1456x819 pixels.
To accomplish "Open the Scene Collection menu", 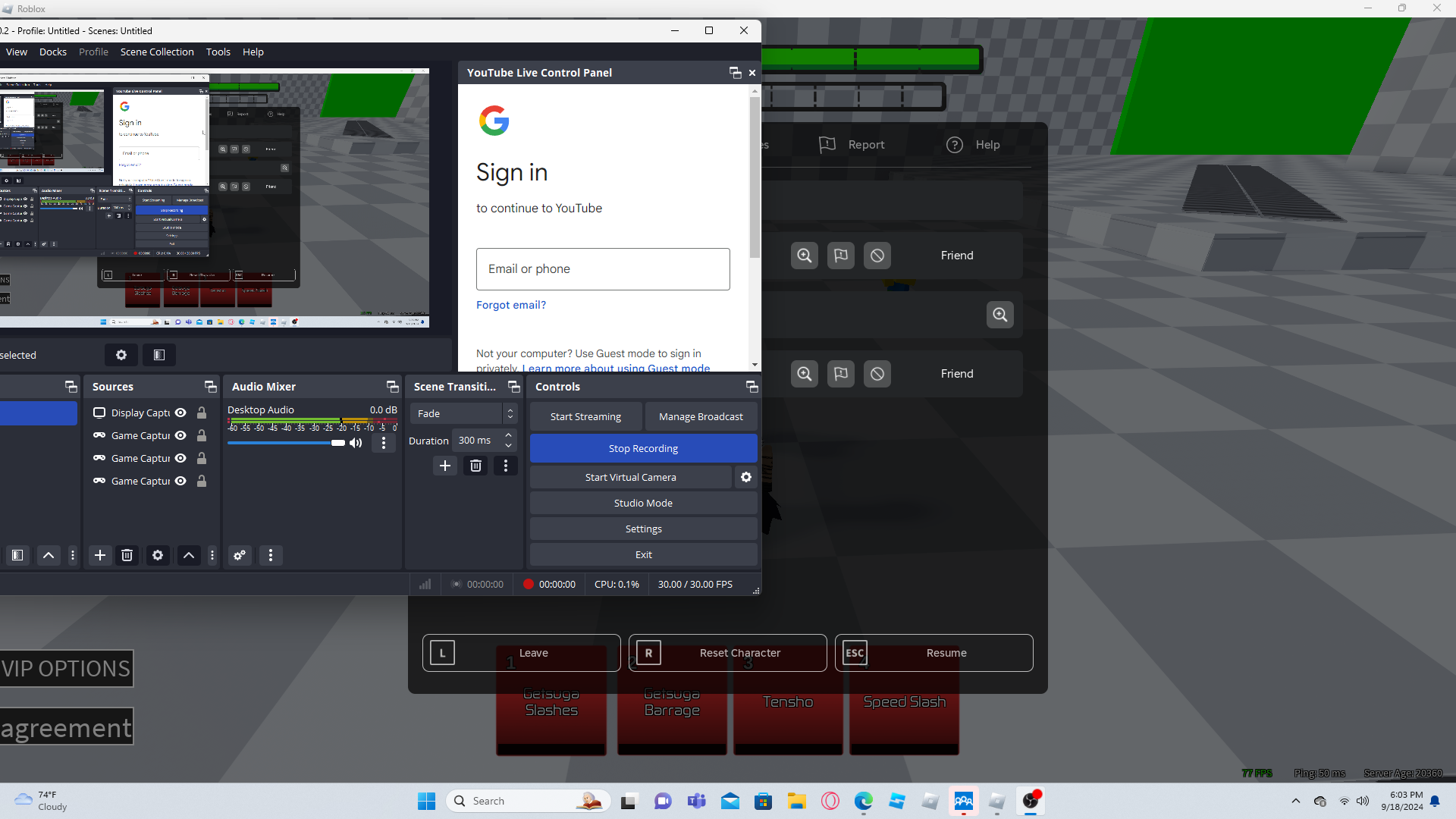I will (x=157, y=52).
